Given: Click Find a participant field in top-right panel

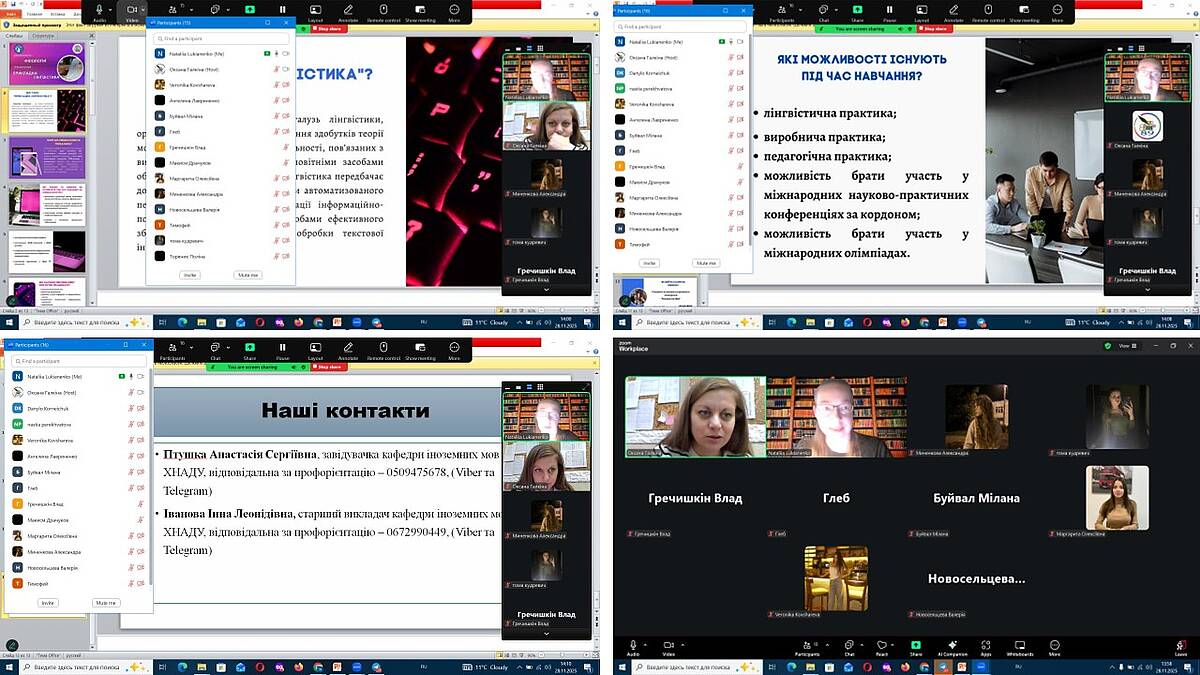Looking at the screenshot, I should click(x=680, y=26).
